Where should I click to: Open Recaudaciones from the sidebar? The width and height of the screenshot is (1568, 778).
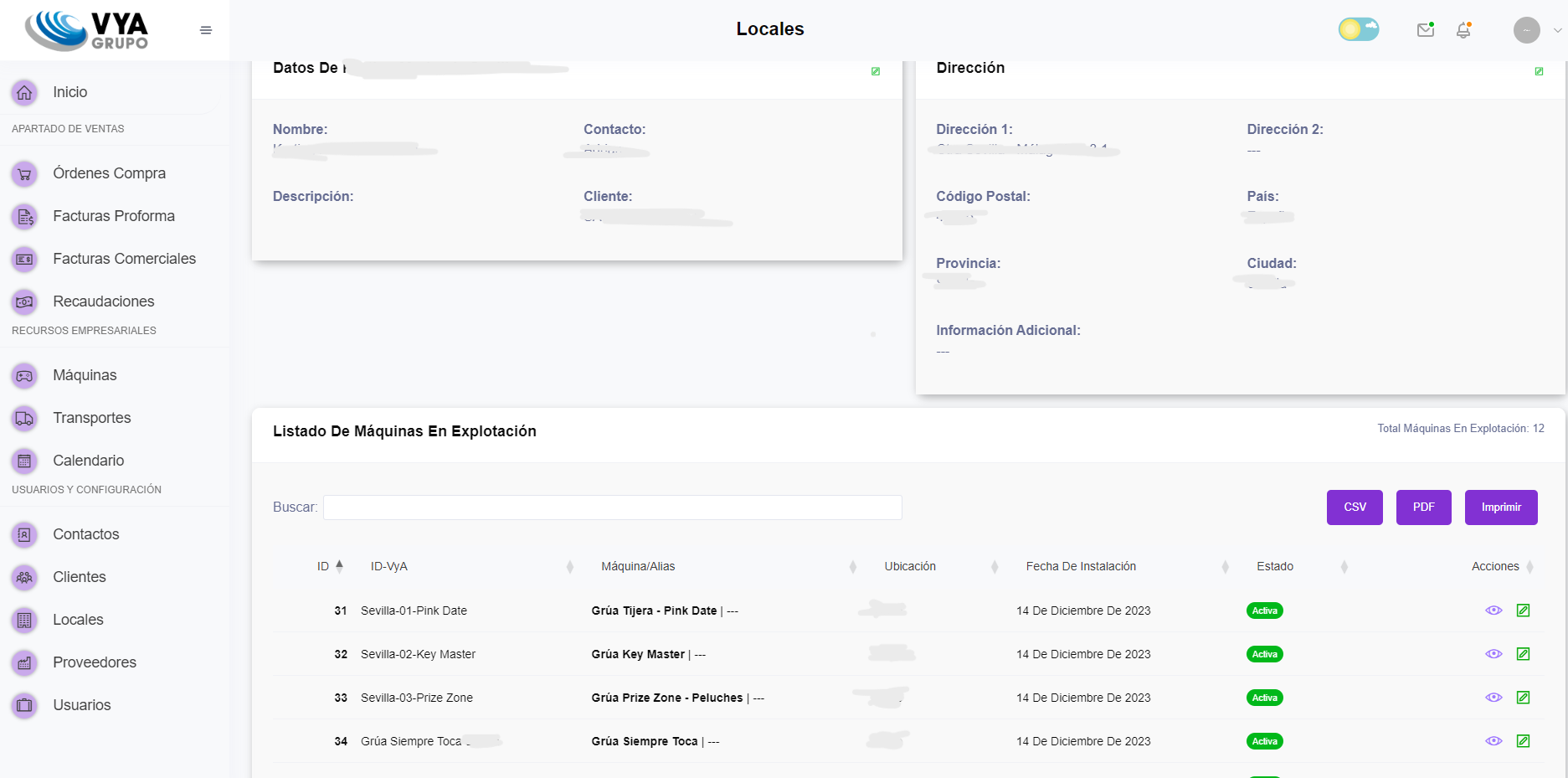(x=103, y=301)
